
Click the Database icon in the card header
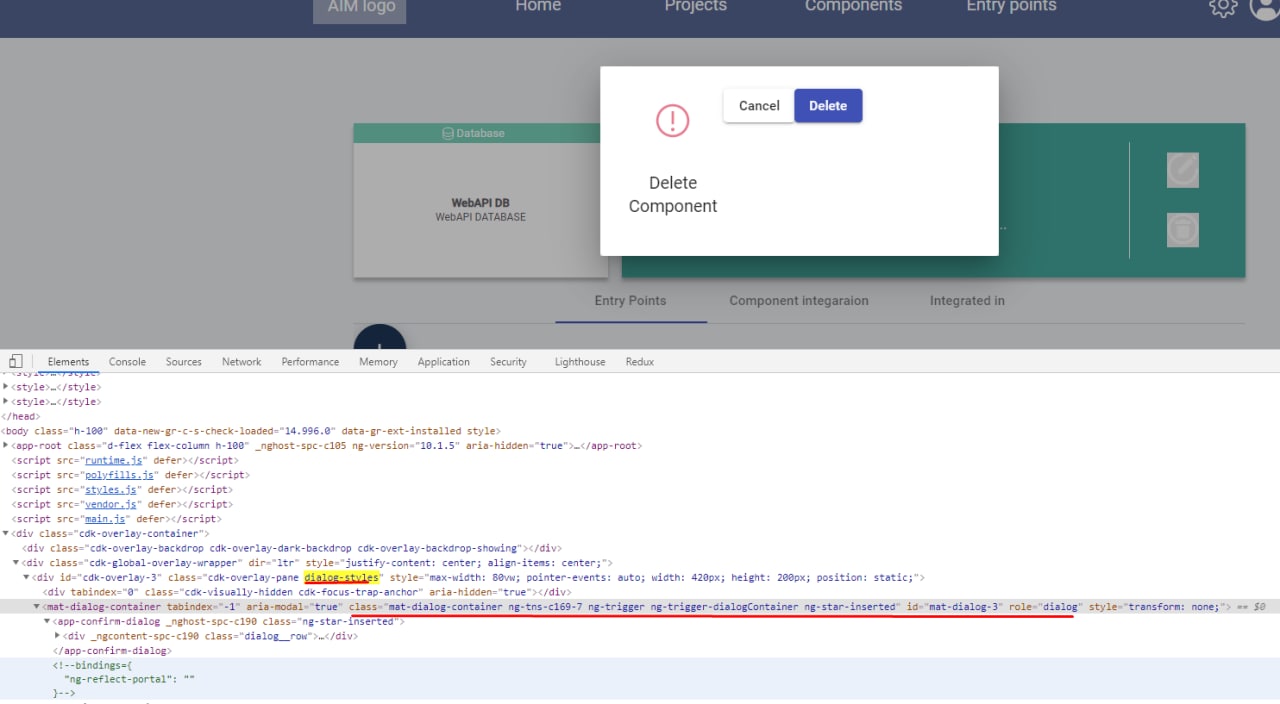tap(448, 133)
